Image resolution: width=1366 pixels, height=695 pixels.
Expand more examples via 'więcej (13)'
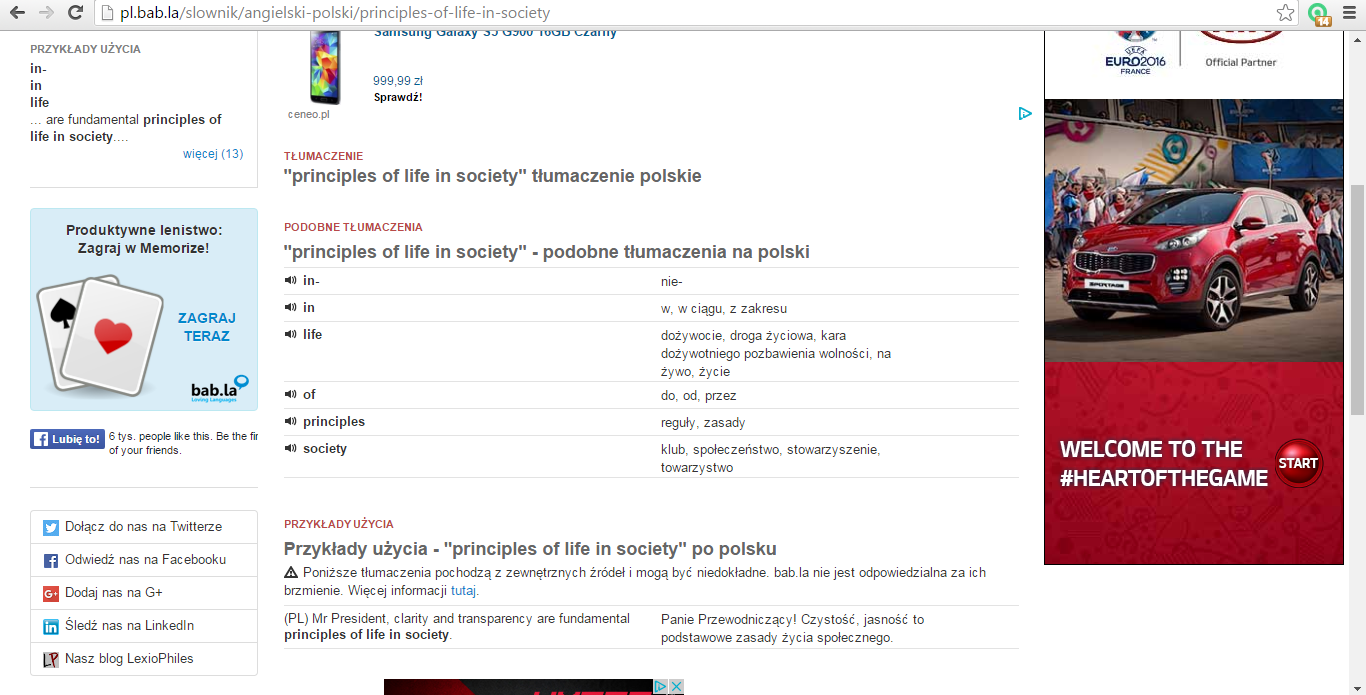pos(213,154)
